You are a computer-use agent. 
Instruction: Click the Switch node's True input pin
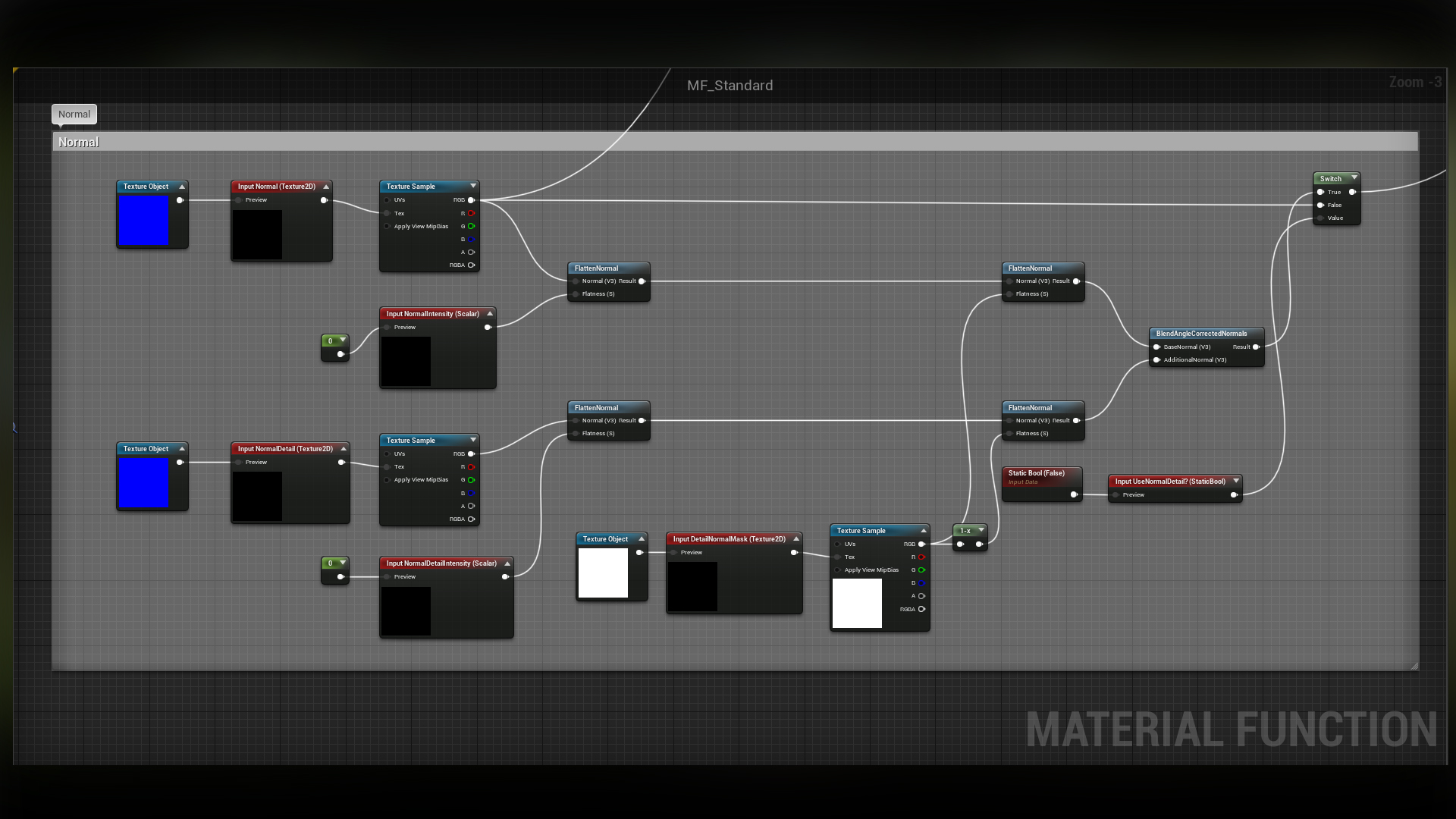point(1320,193)
